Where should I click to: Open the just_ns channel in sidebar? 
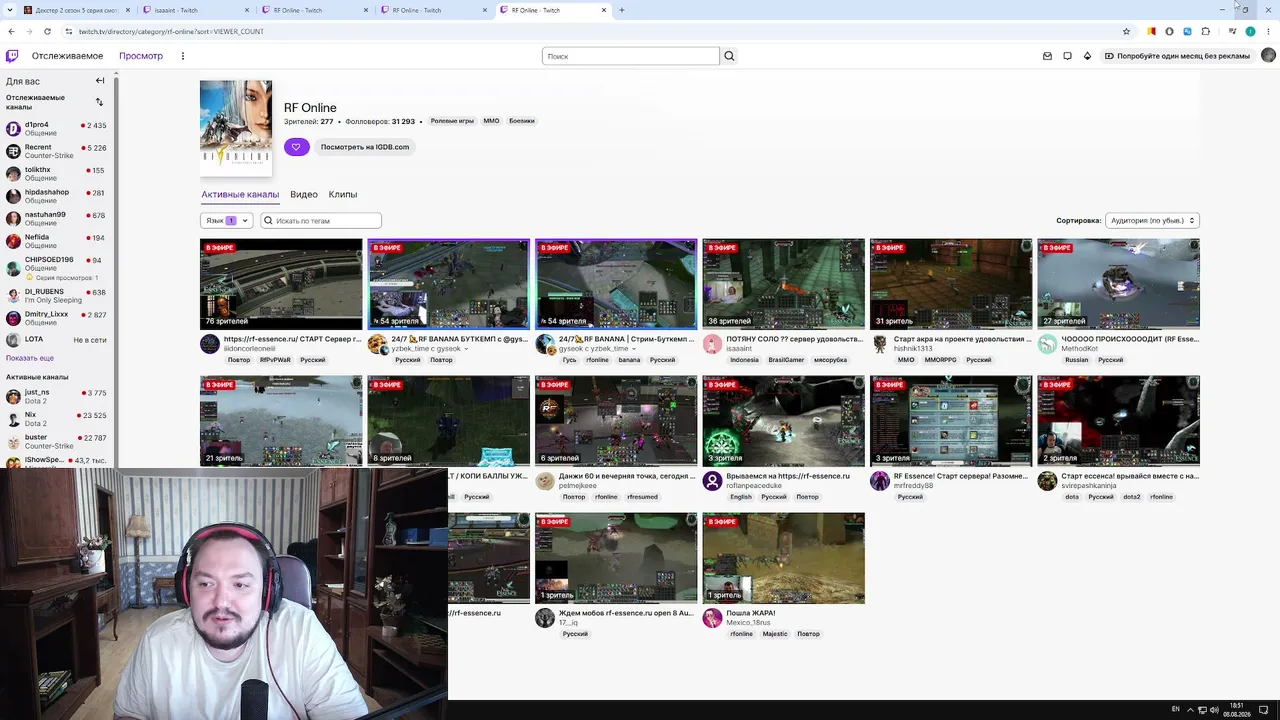point(59,397)
